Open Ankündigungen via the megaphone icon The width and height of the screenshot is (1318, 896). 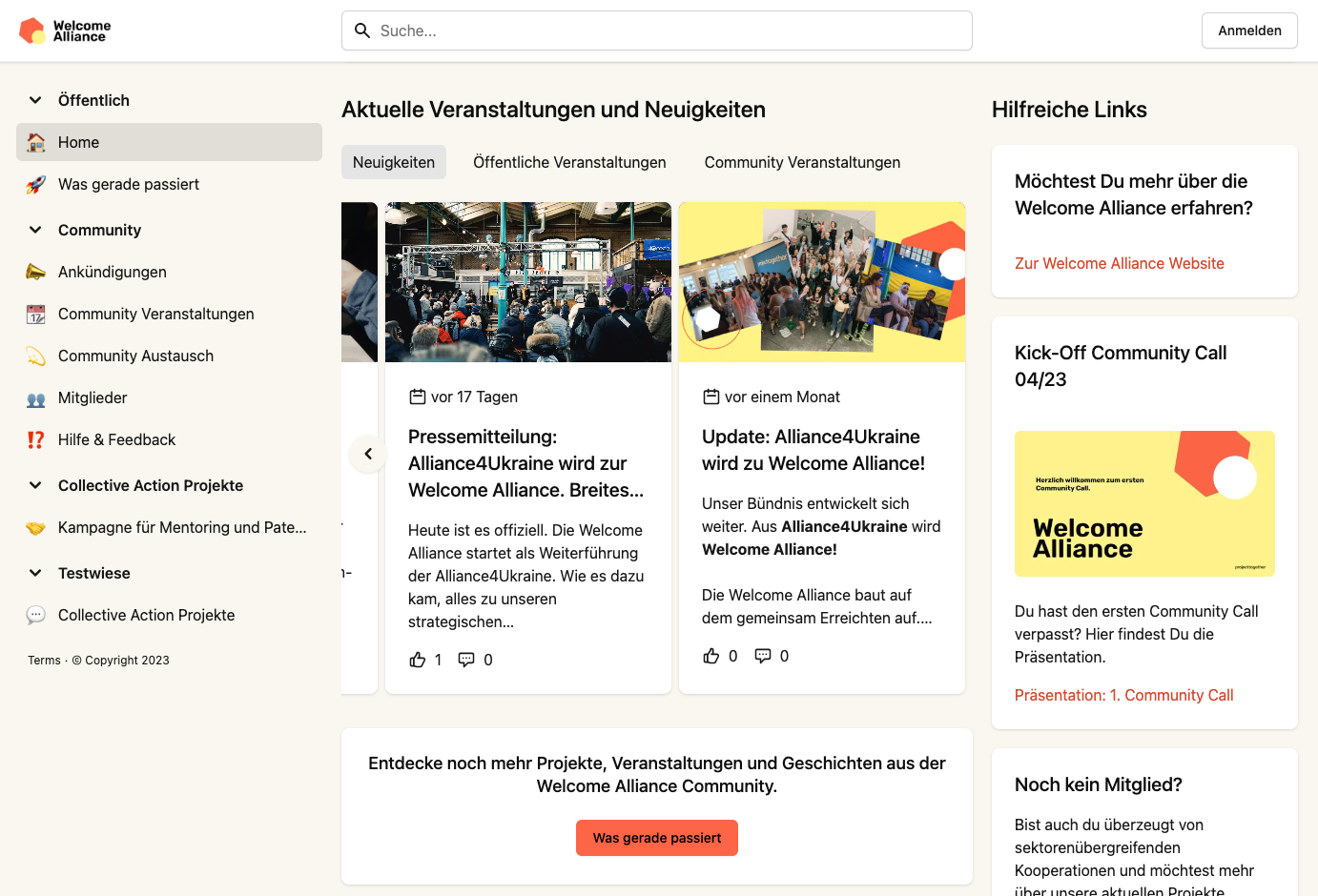pyautogui.click(x=35, y=272)
